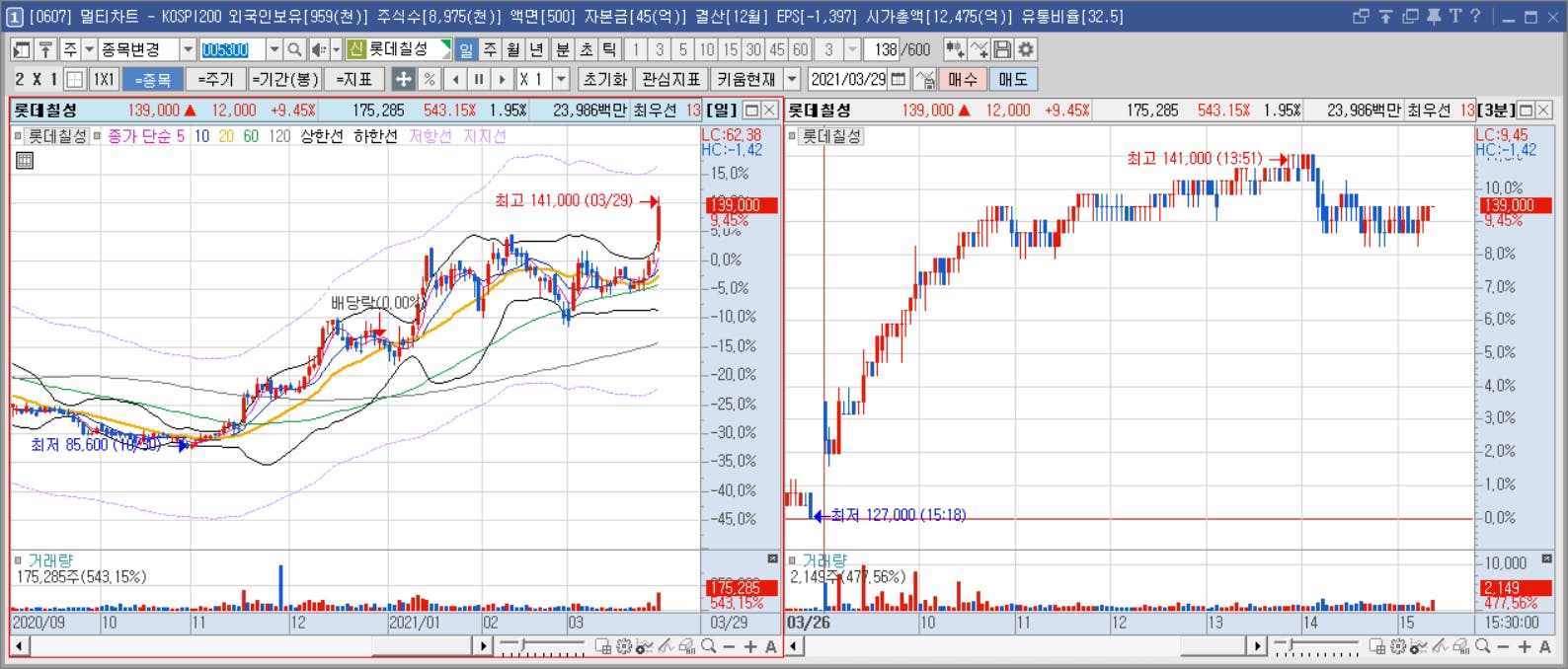Expand the X 1 multiplier dropdown
The width and height of the screenshot is (1568, 669).
[562, 79]
